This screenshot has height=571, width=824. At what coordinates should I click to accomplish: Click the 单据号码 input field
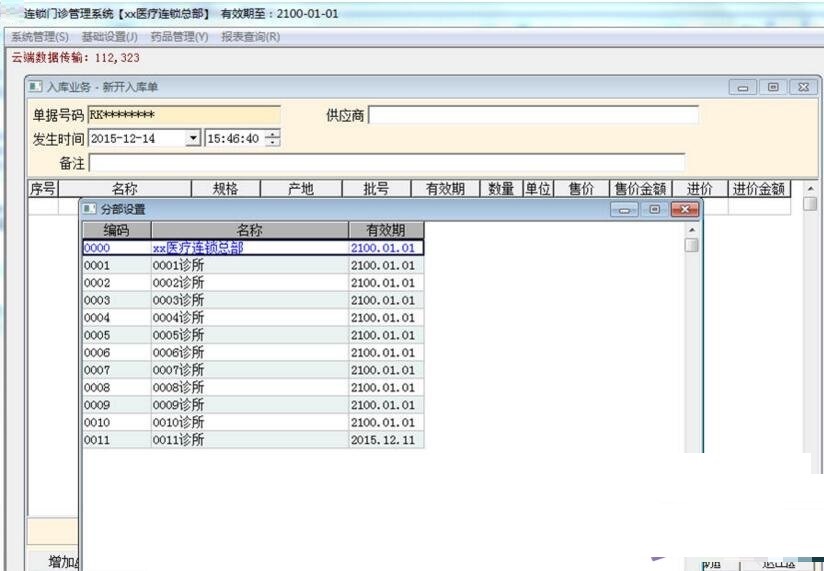(184, 115)
